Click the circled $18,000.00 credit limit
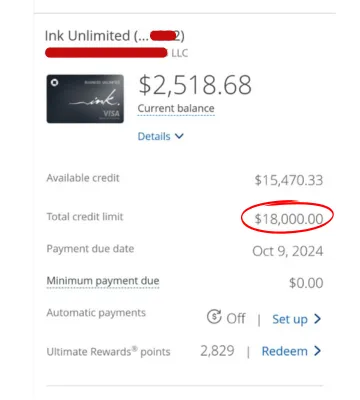 point(289,219)
